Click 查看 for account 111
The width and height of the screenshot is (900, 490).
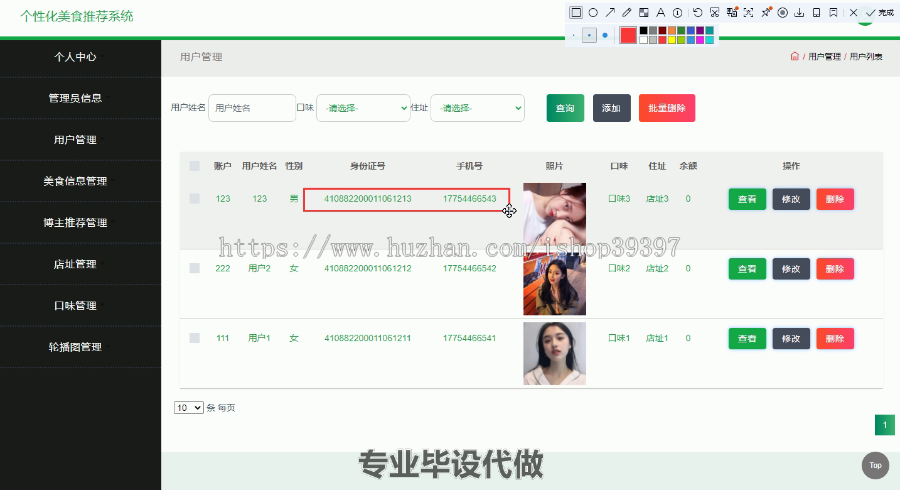pos(747,339)
